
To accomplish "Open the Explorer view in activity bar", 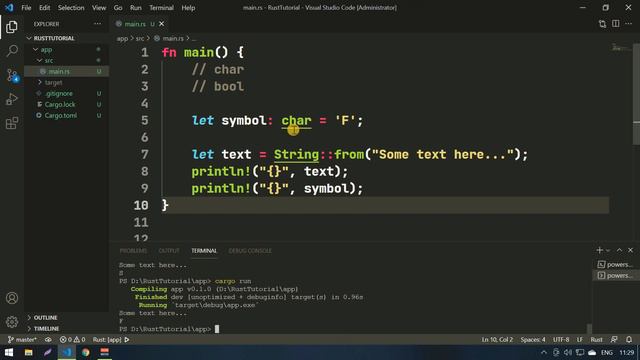I will tap(12, 27).
